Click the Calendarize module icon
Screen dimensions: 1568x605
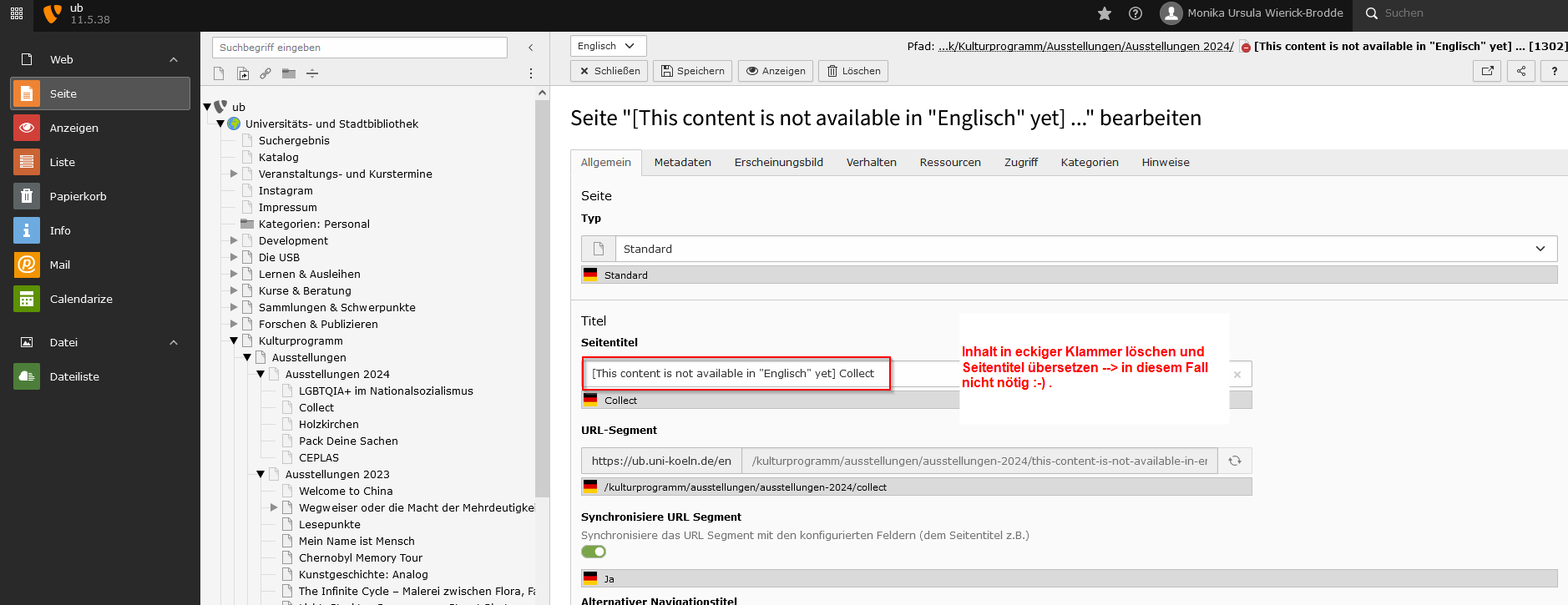[x=27, y=299]
